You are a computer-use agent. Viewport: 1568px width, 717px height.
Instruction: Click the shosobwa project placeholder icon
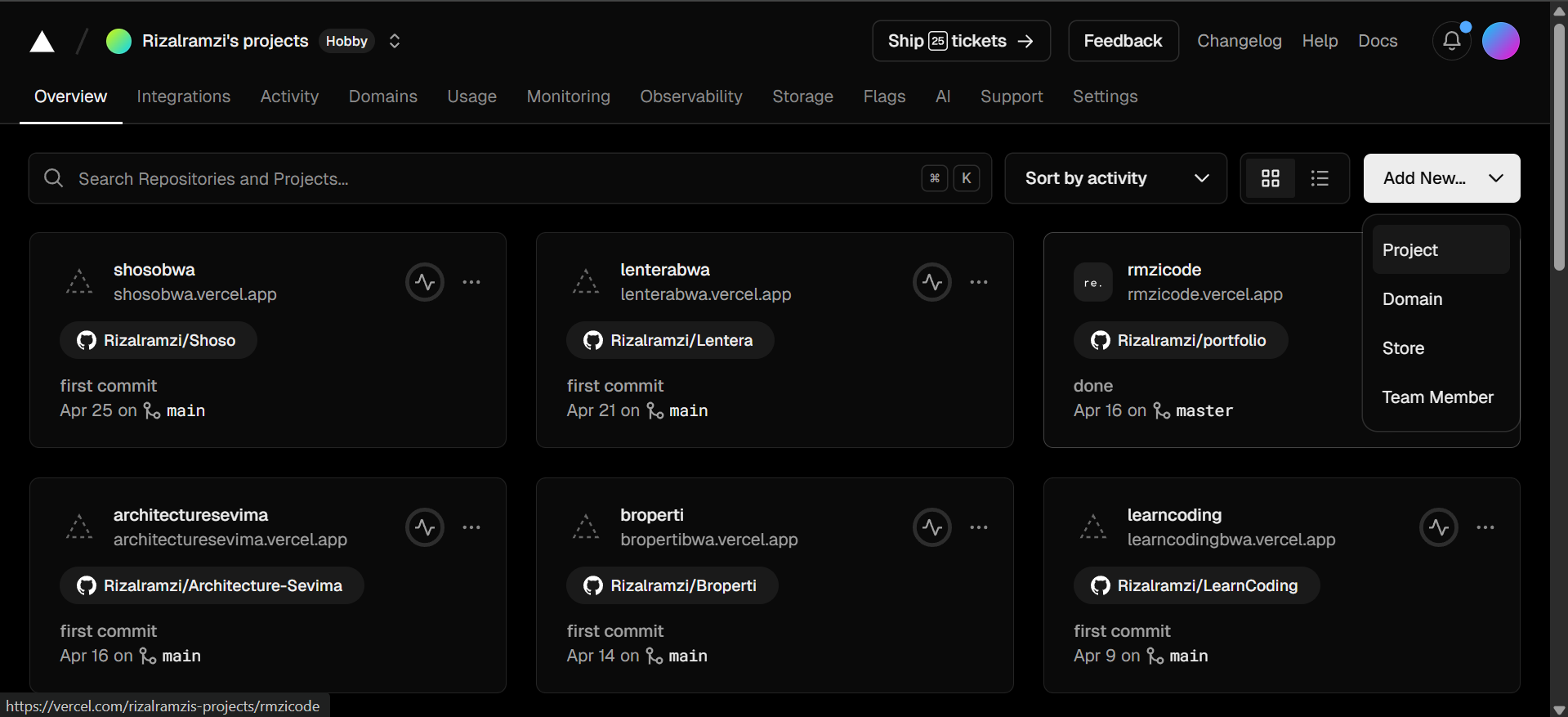79,282
